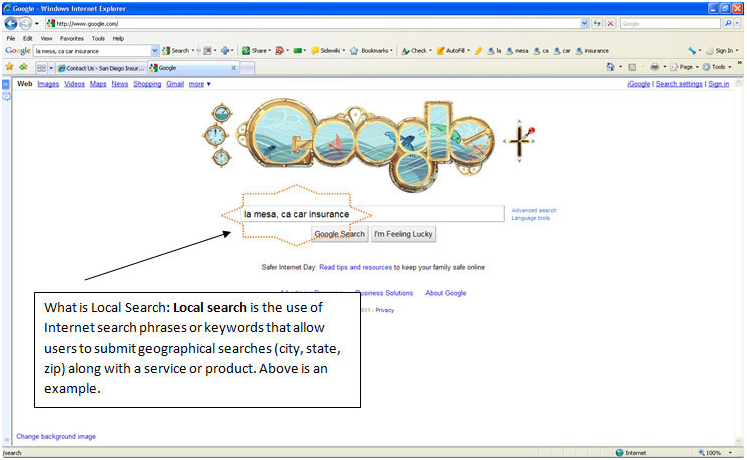This screenshot has width=747, height=460.
Task: Open the Google Toolbar news/gadget icon
Action: pos(207,50)
